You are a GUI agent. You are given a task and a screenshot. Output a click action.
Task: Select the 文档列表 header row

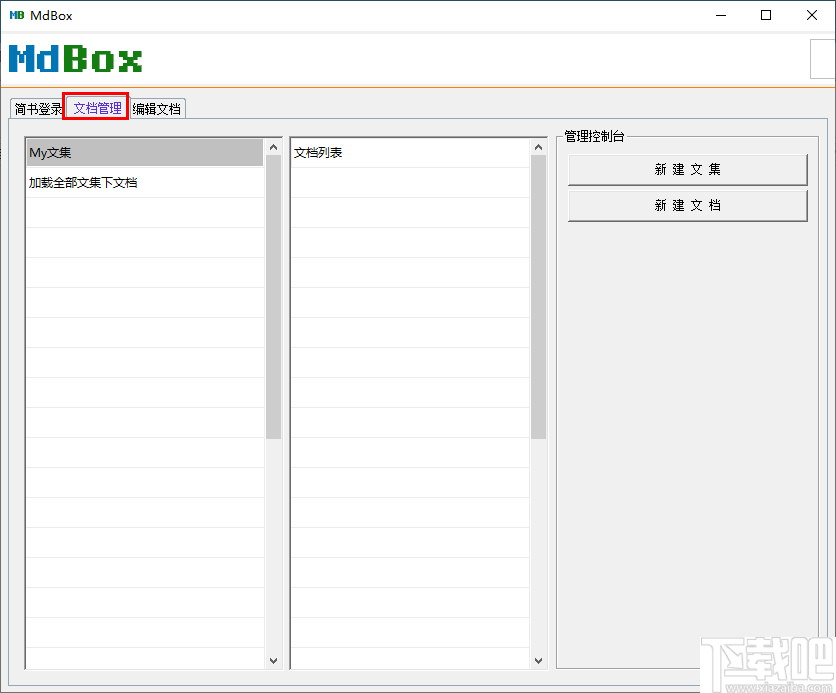[410, 151]
